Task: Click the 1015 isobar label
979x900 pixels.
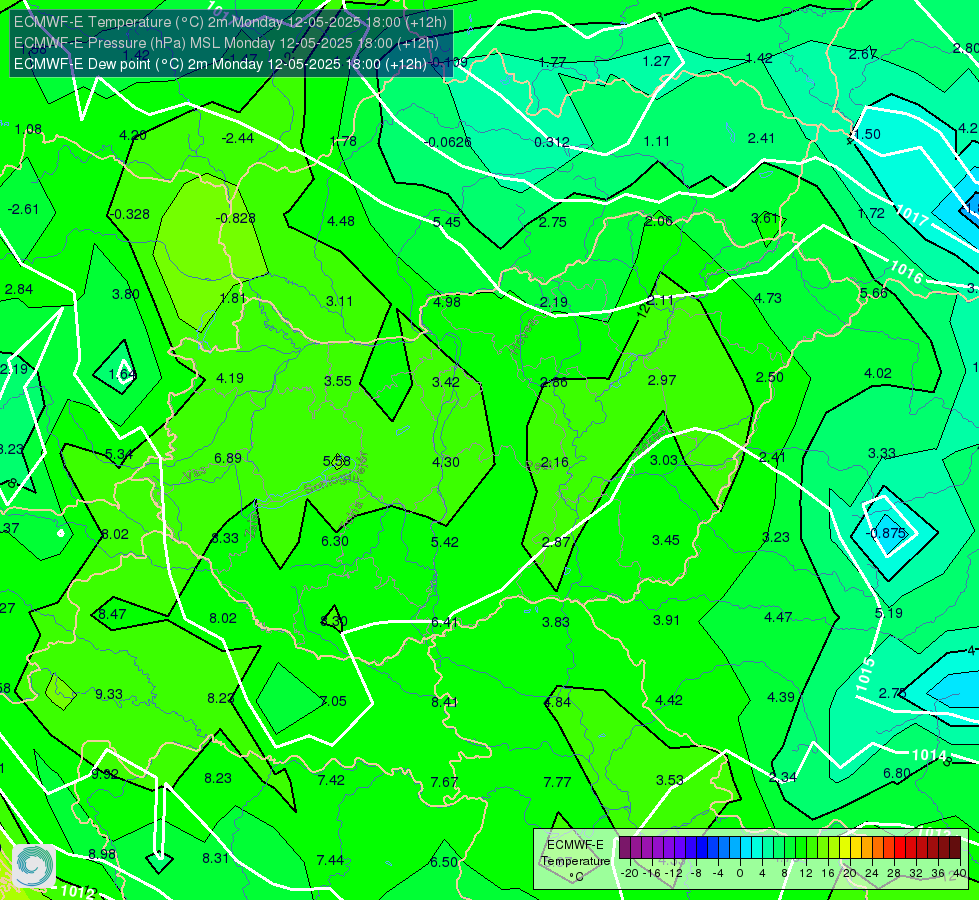Action: tap(865, 675)
